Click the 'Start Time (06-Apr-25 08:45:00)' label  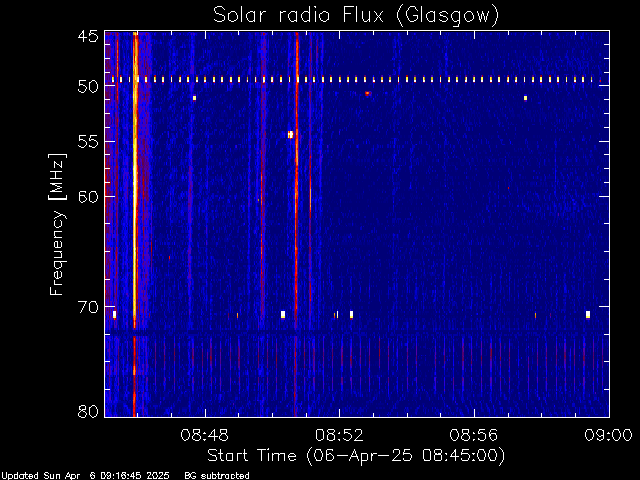tap(356, 456)
